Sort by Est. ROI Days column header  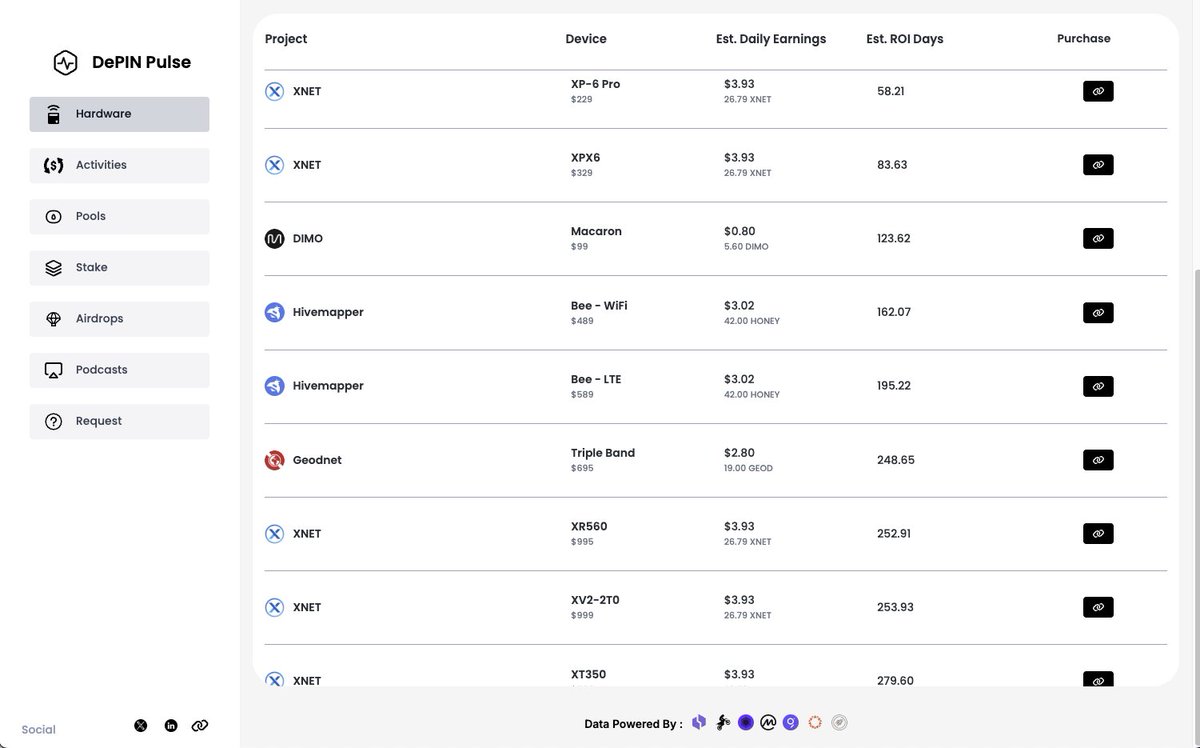[x=904, y=39]
